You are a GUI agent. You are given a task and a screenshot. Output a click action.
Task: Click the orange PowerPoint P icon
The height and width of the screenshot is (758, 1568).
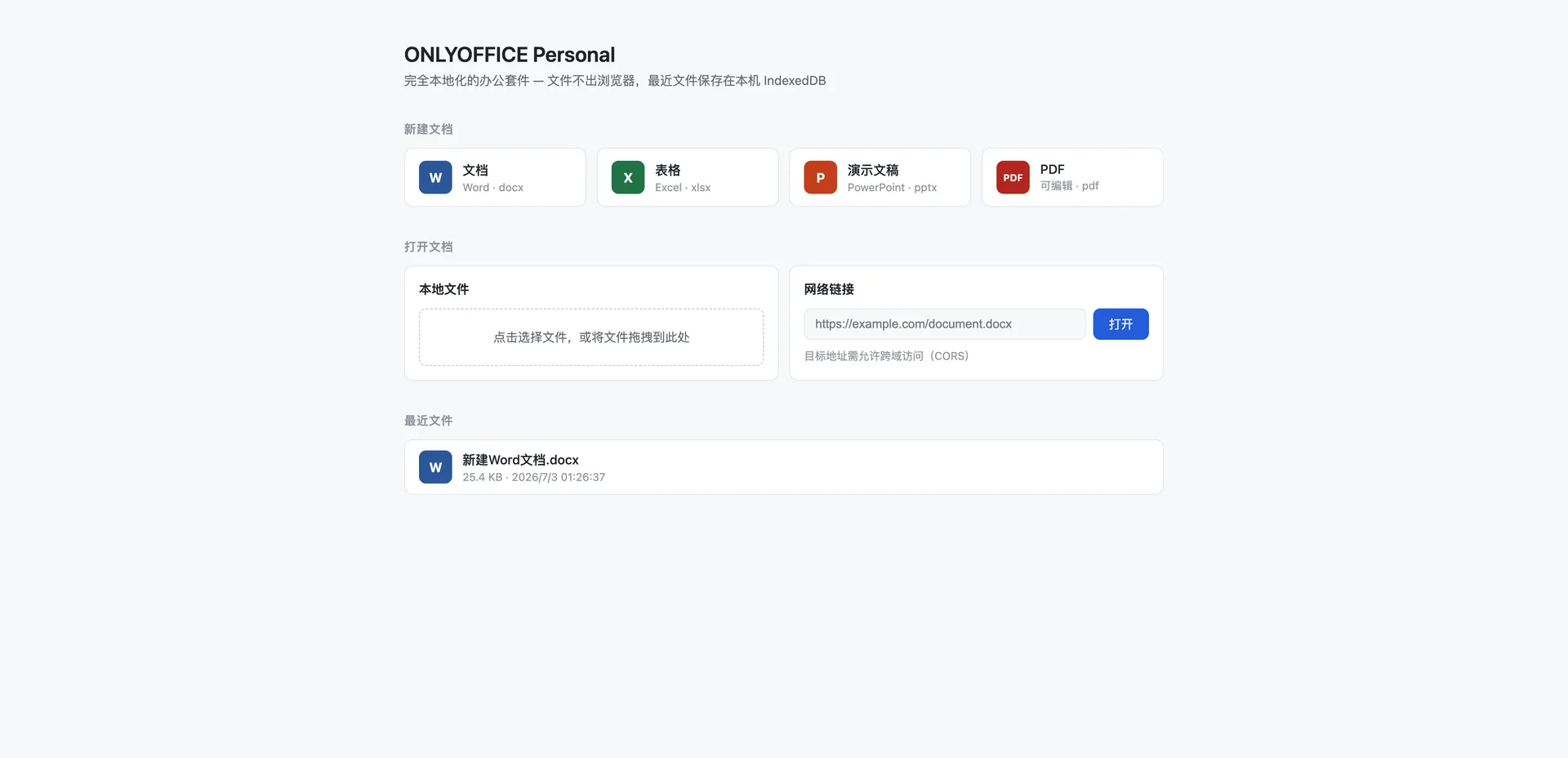coord(820,177)
